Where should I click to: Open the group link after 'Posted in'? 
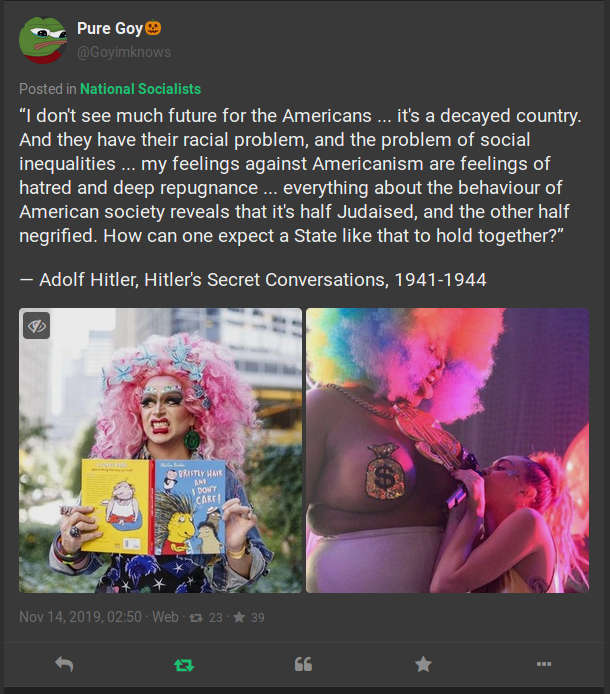pos(140,89)
